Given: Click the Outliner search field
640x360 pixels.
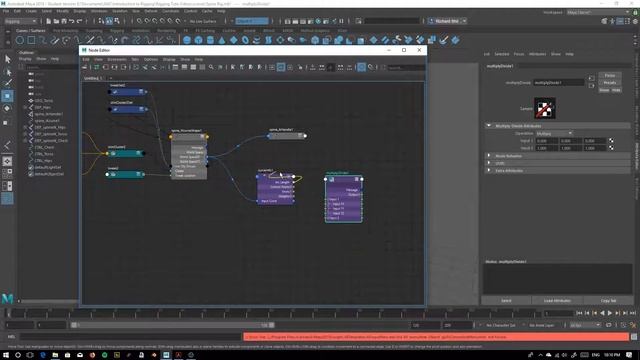Looking at the screenshot, I should click(50, 67).
